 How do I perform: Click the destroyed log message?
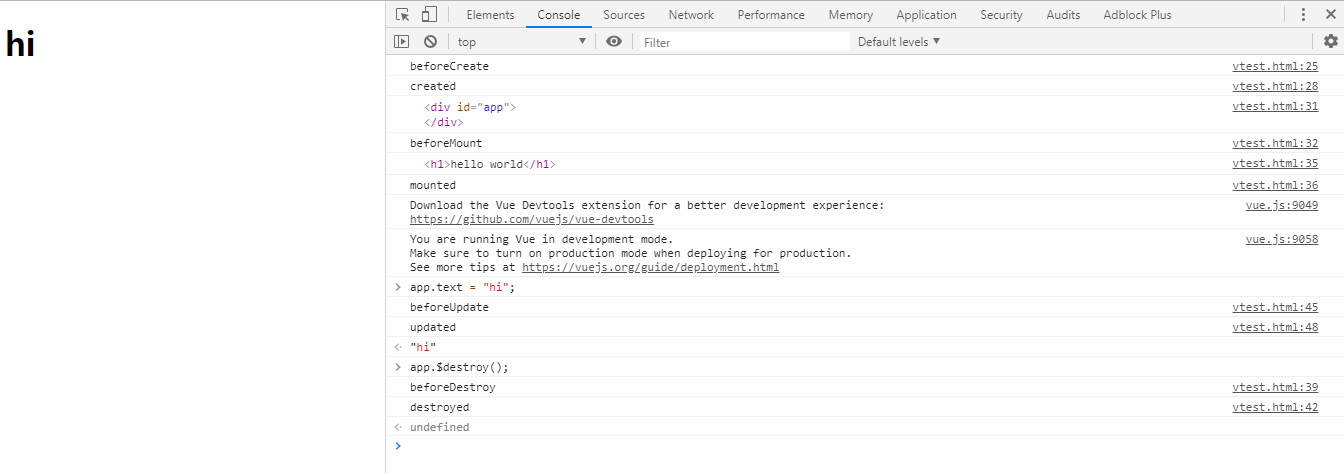coord(439,407)
